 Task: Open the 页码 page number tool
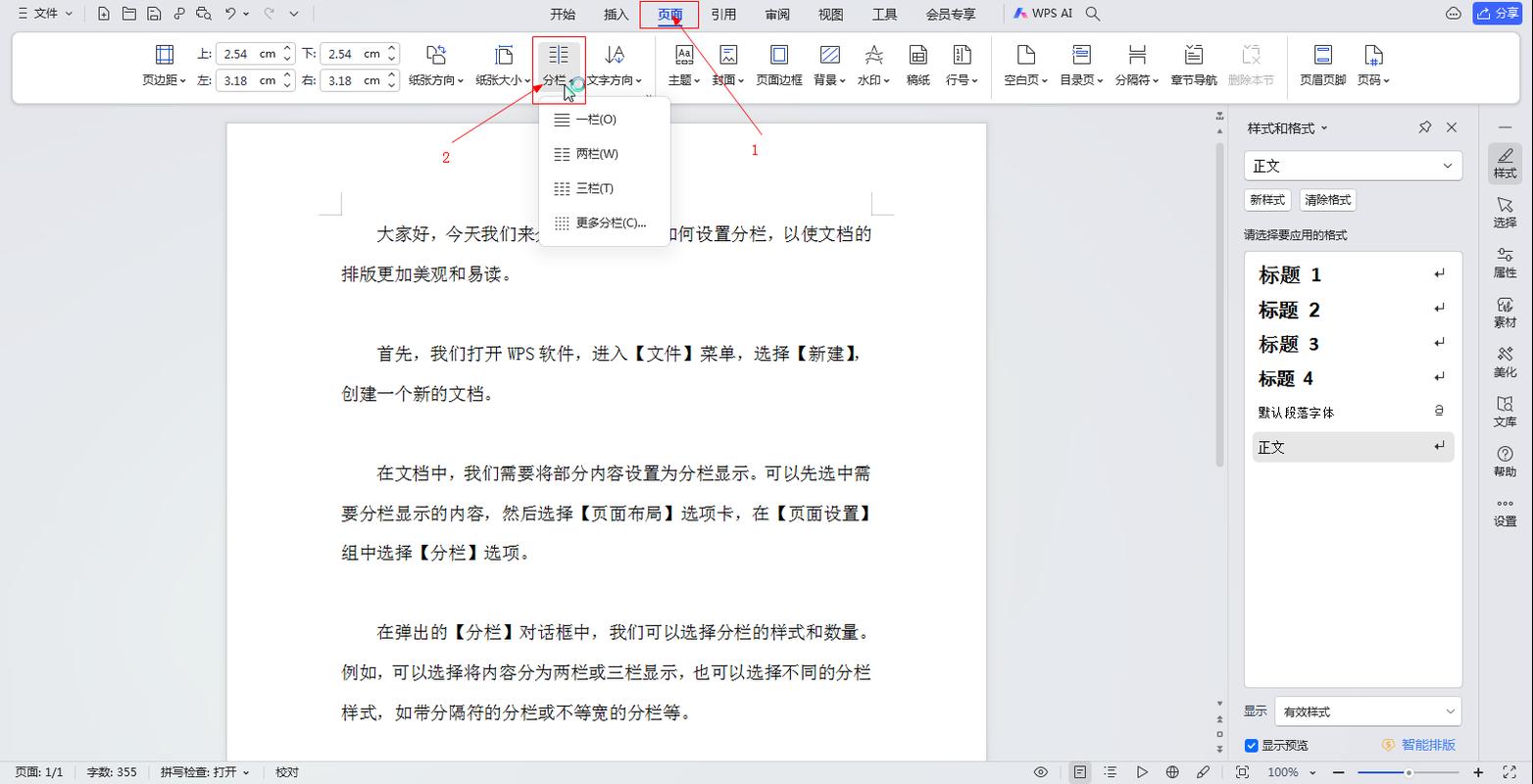(1373, 66)
